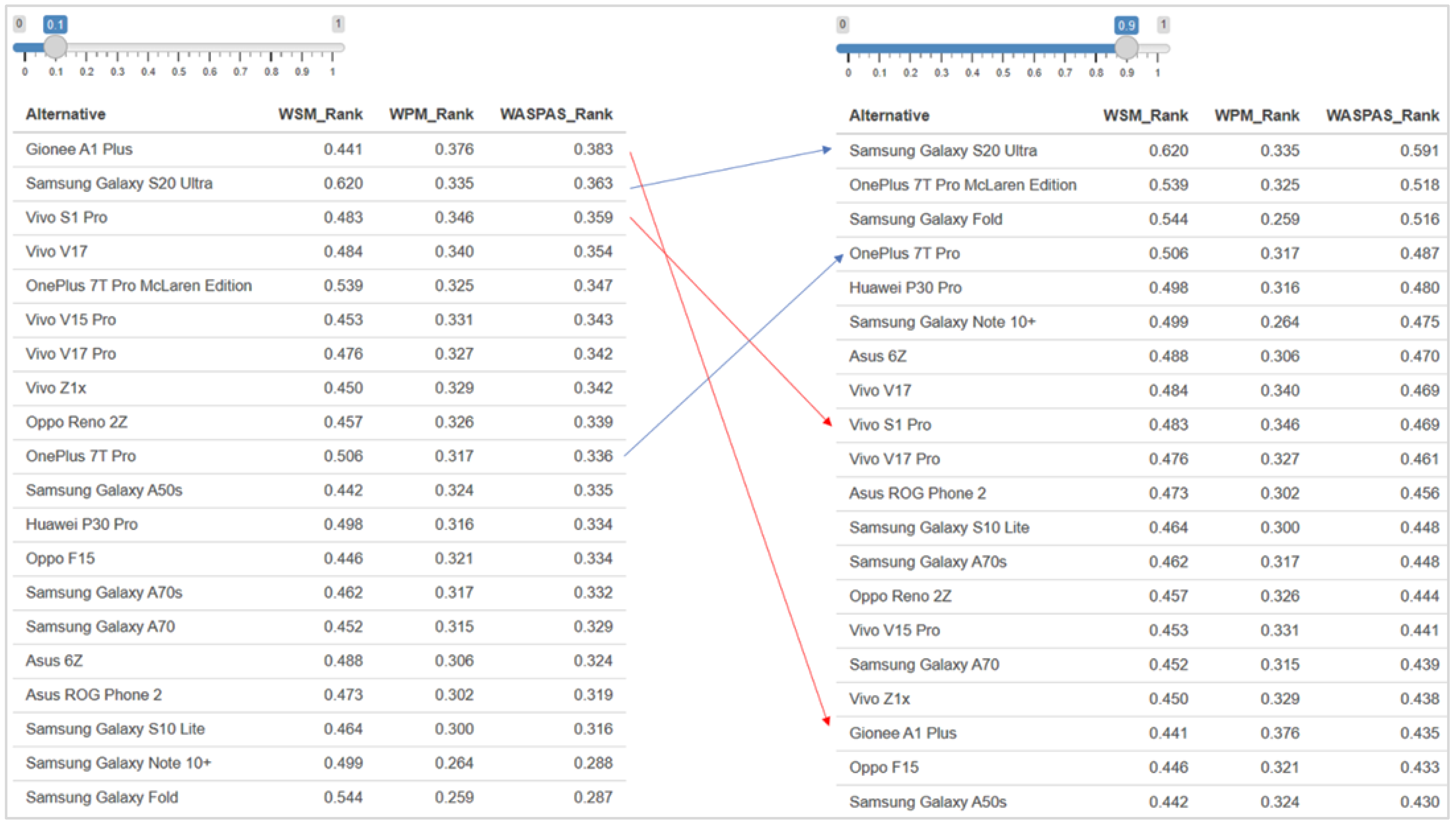Click Samsung Galaxy Fold row in left table
This screenshot has height=824, width=1456.
click(x=102, y=797)
